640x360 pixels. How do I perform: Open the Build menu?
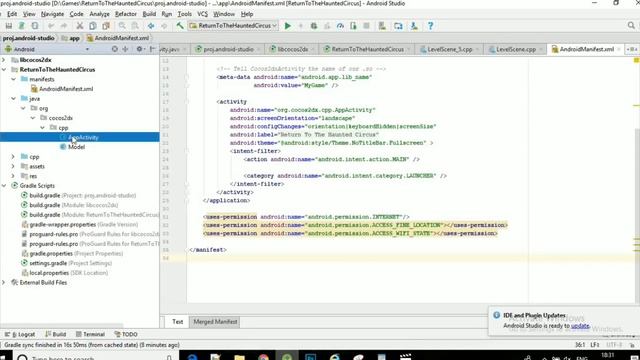click(x=149, y=14)
